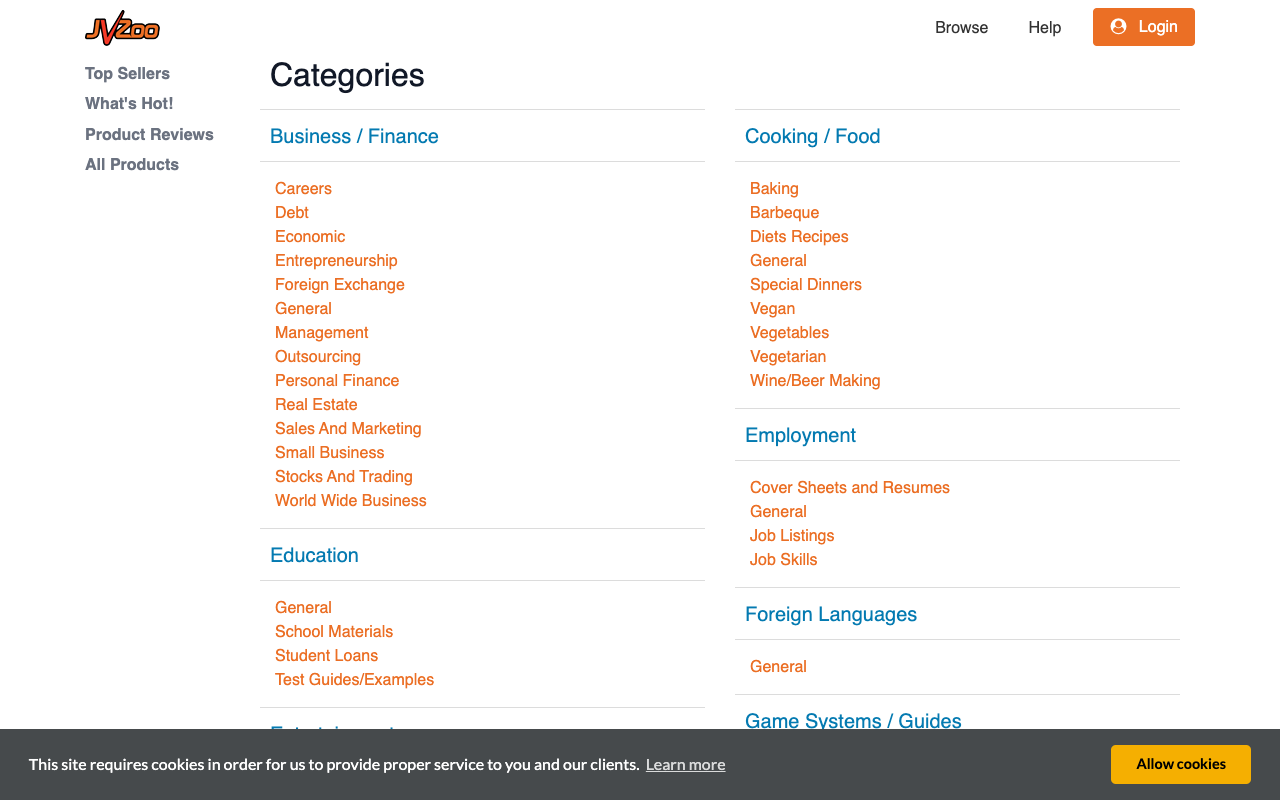This screenshot has width=1280, height=800.
Task: Go to Top Sellers in sidebar
Action: pos(127,73)
